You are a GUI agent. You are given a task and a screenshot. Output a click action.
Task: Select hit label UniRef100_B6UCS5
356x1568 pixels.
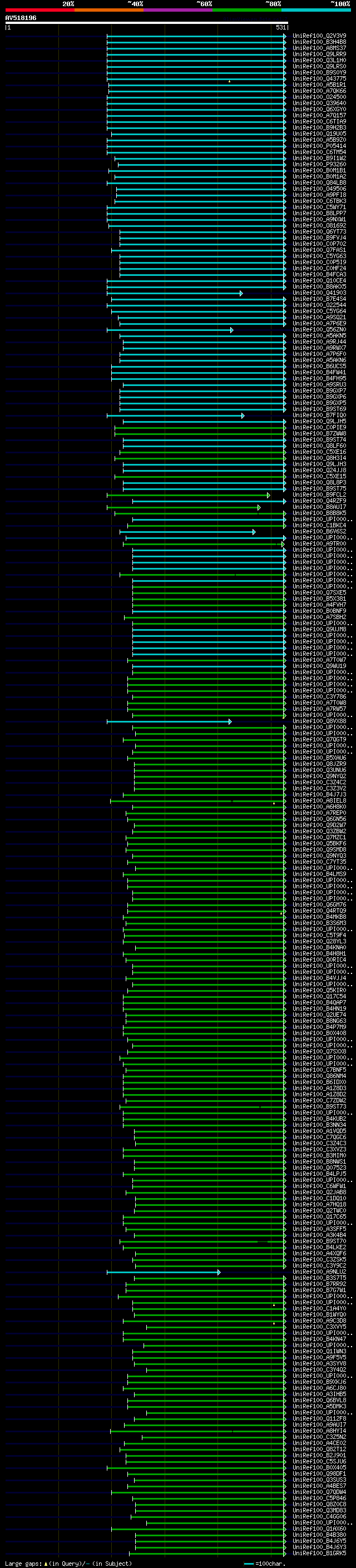click(x=319, y=367)
